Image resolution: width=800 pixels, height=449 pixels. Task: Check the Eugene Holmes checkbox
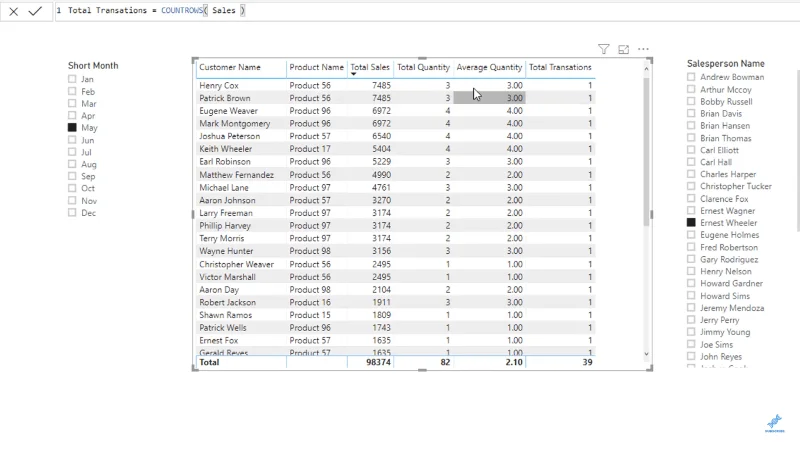691,235
